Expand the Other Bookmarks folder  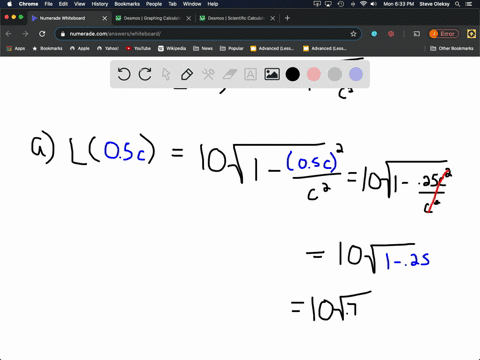point(452,48)
